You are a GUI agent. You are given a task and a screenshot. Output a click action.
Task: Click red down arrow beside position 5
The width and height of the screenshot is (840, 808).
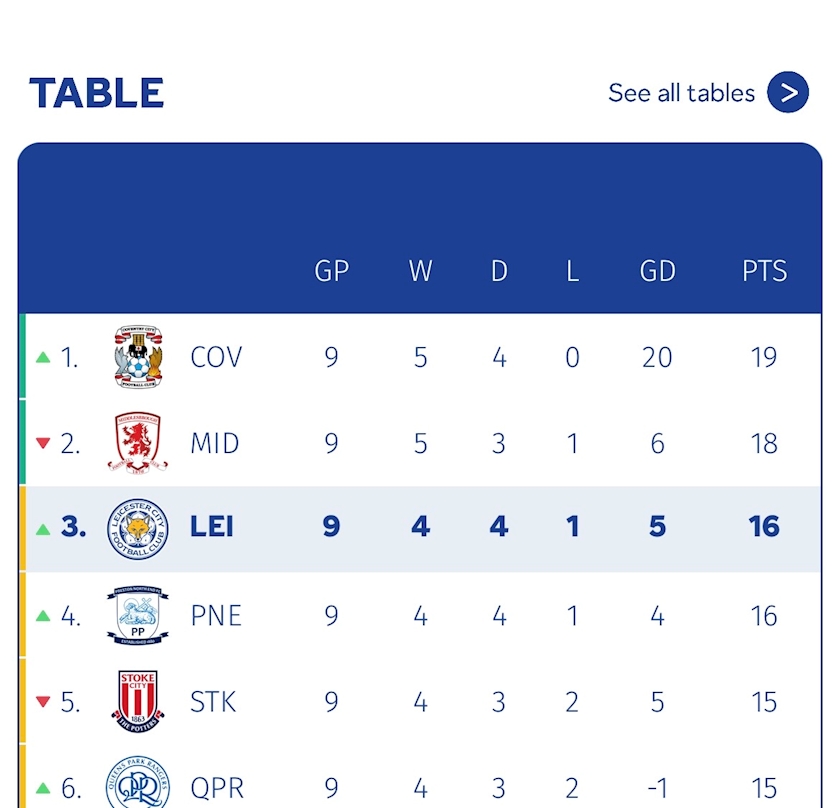(x=43, y=701)
